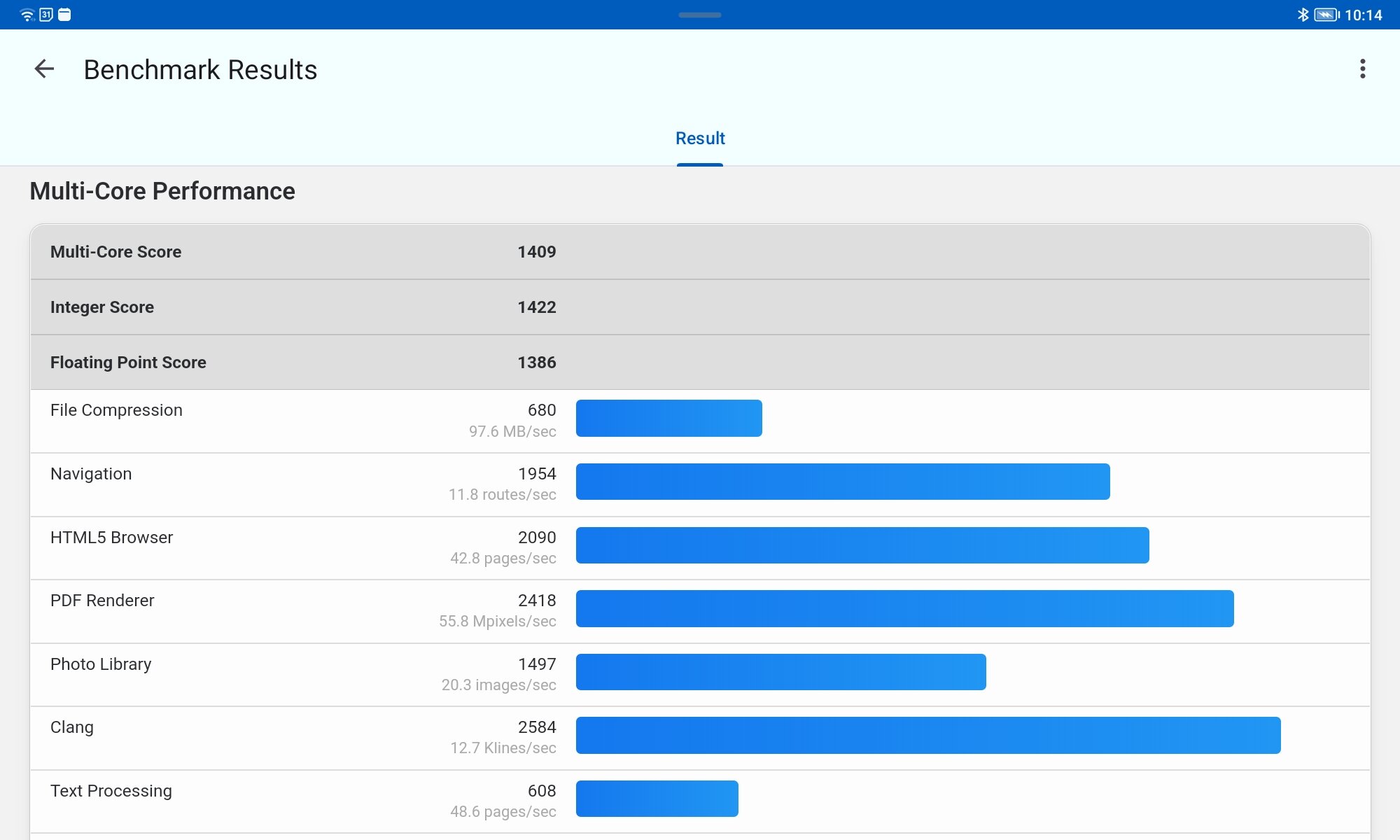Tap the PDF Renderer result bar
Viewport: 1400px width, 840px height.
[x=904, y=608]
